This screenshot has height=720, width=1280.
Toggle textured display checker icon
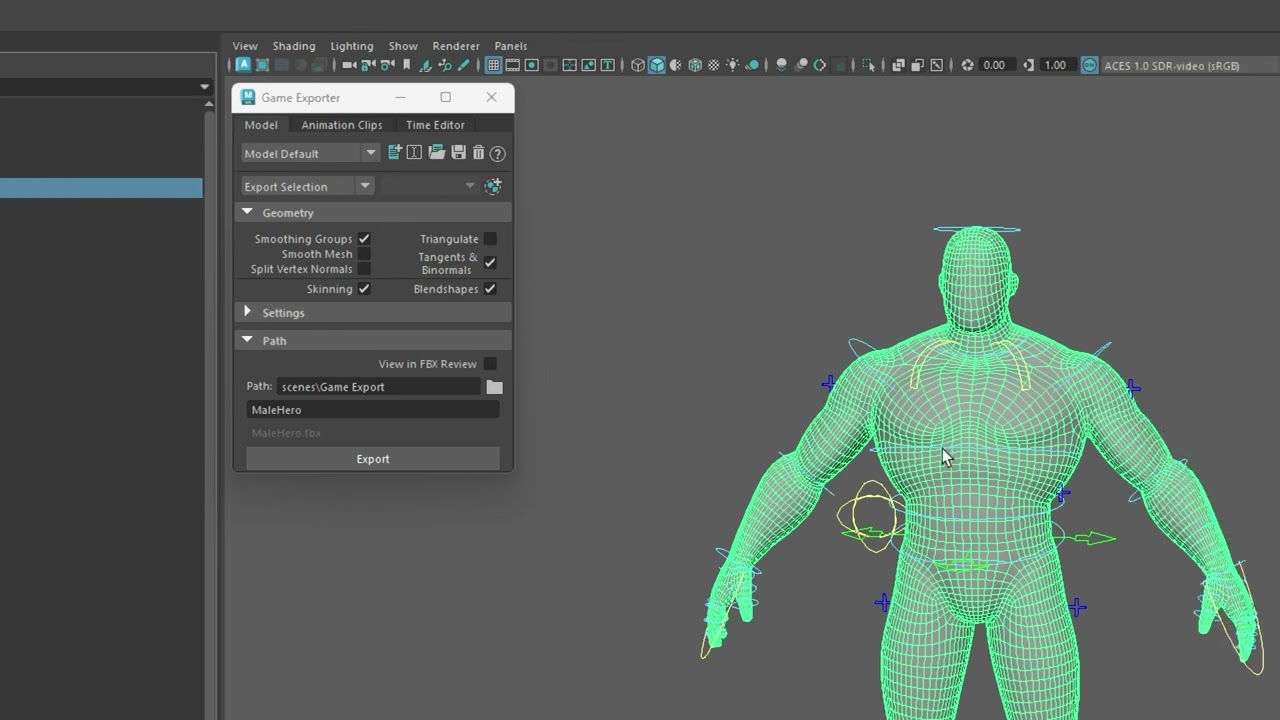[713, 65]
